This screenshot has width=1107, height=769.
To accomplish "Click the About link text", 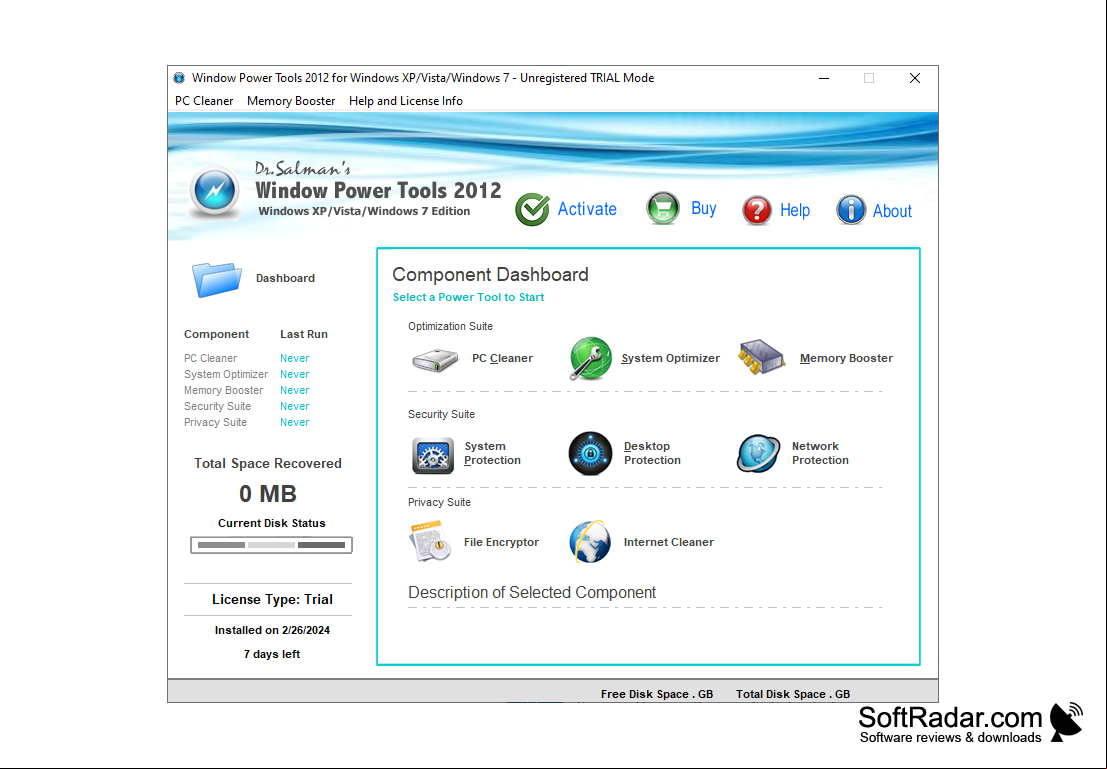I will 892,211.
